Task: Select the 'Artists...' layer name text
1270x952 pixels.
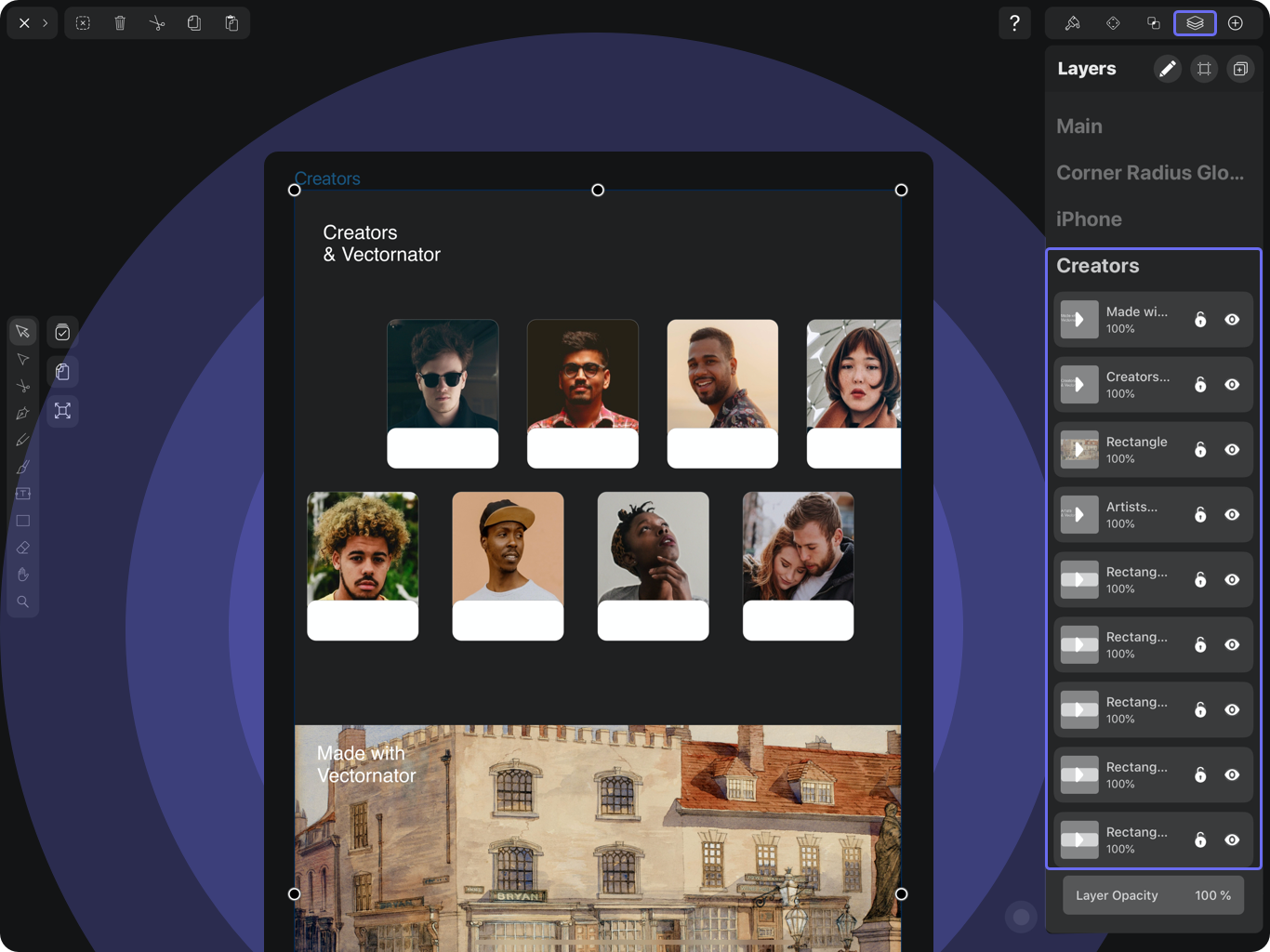Action: click(1131, 507)
